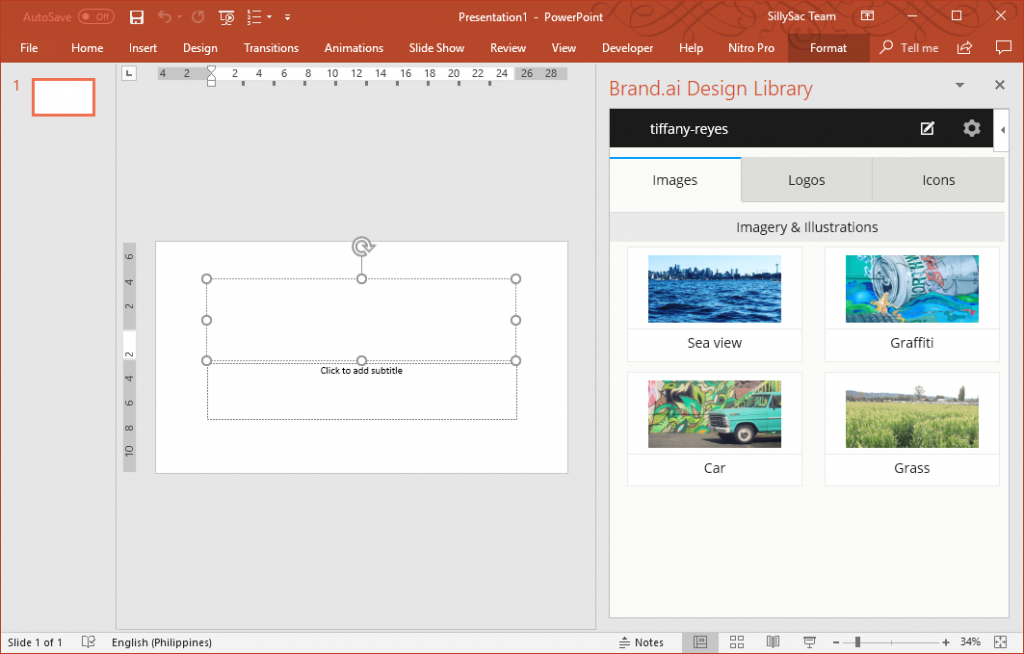
Task: Click the Imagery & Illustrations header
Action: point(806,227)
